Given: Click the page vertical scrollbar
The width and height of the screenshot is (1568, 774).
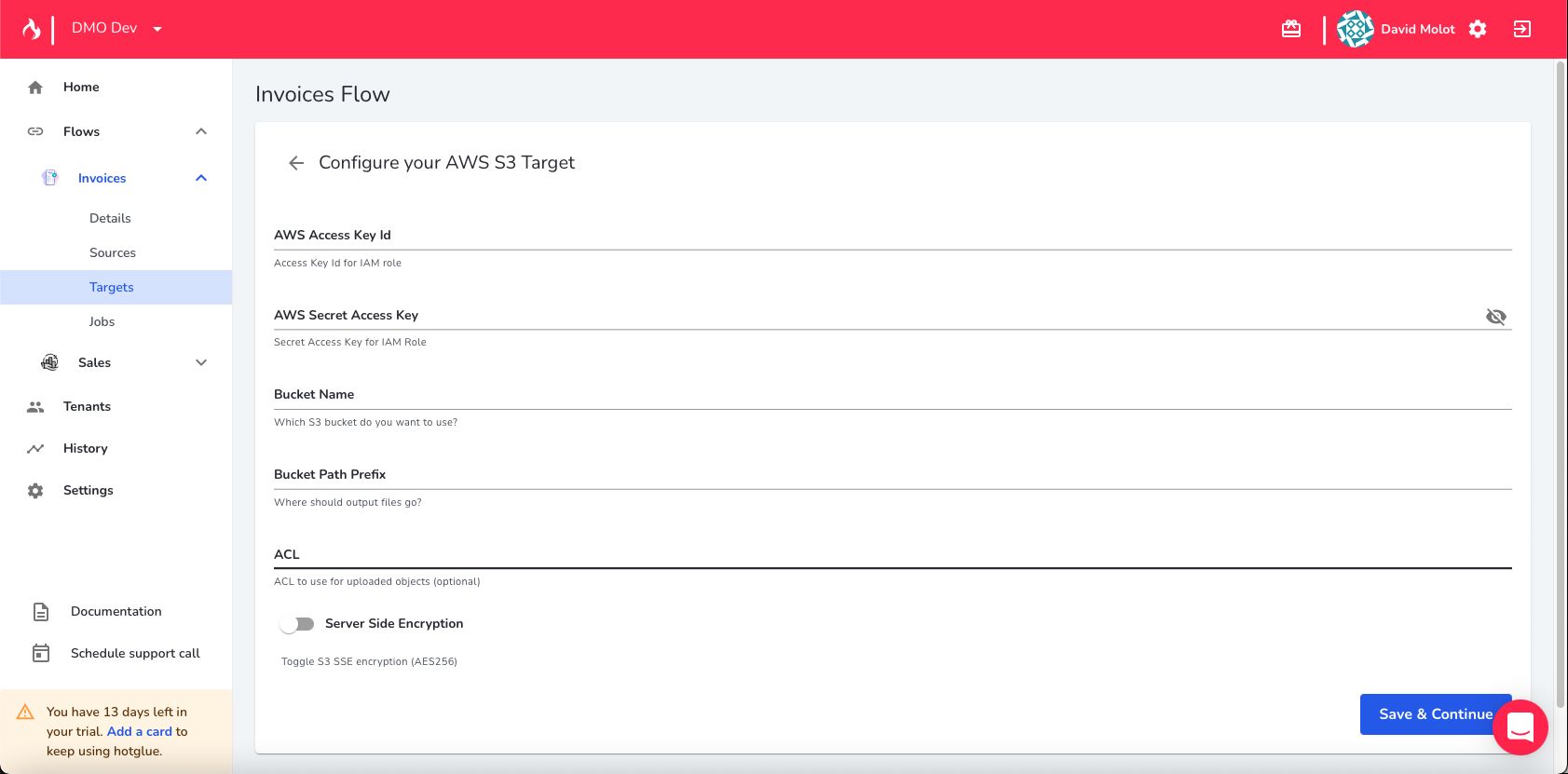Looking at the screenshot, I should (x=1561, y=385).
